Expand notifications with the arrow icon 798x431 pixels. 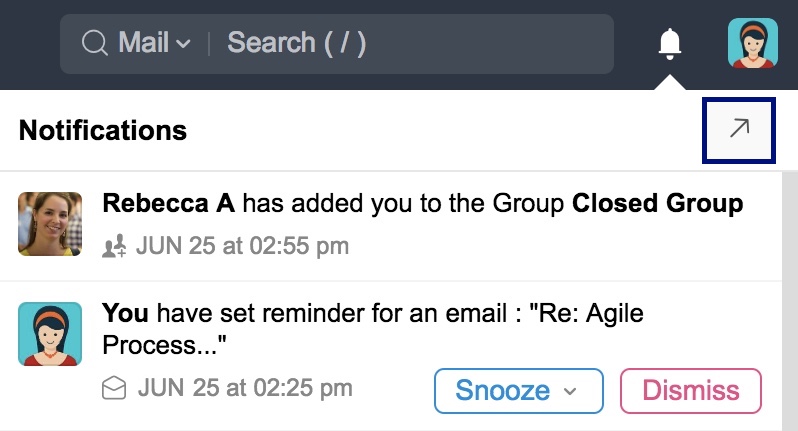click(739, 129)
